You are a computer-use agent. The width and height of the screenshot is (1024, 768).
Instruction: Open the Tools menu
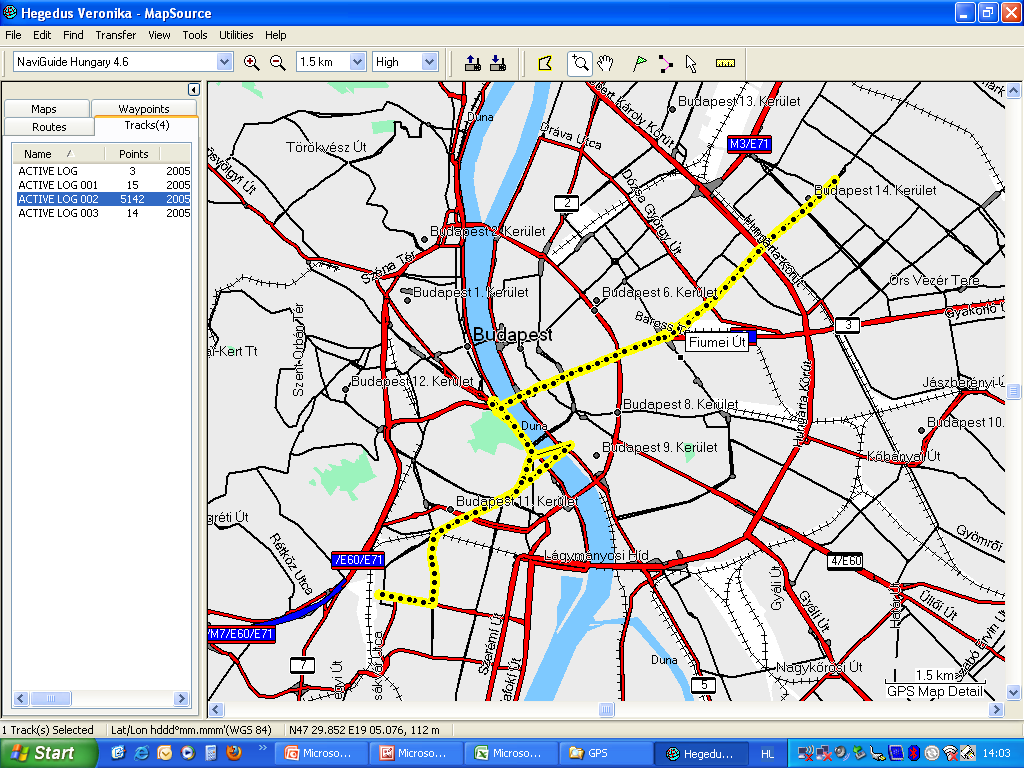point(195,35)
